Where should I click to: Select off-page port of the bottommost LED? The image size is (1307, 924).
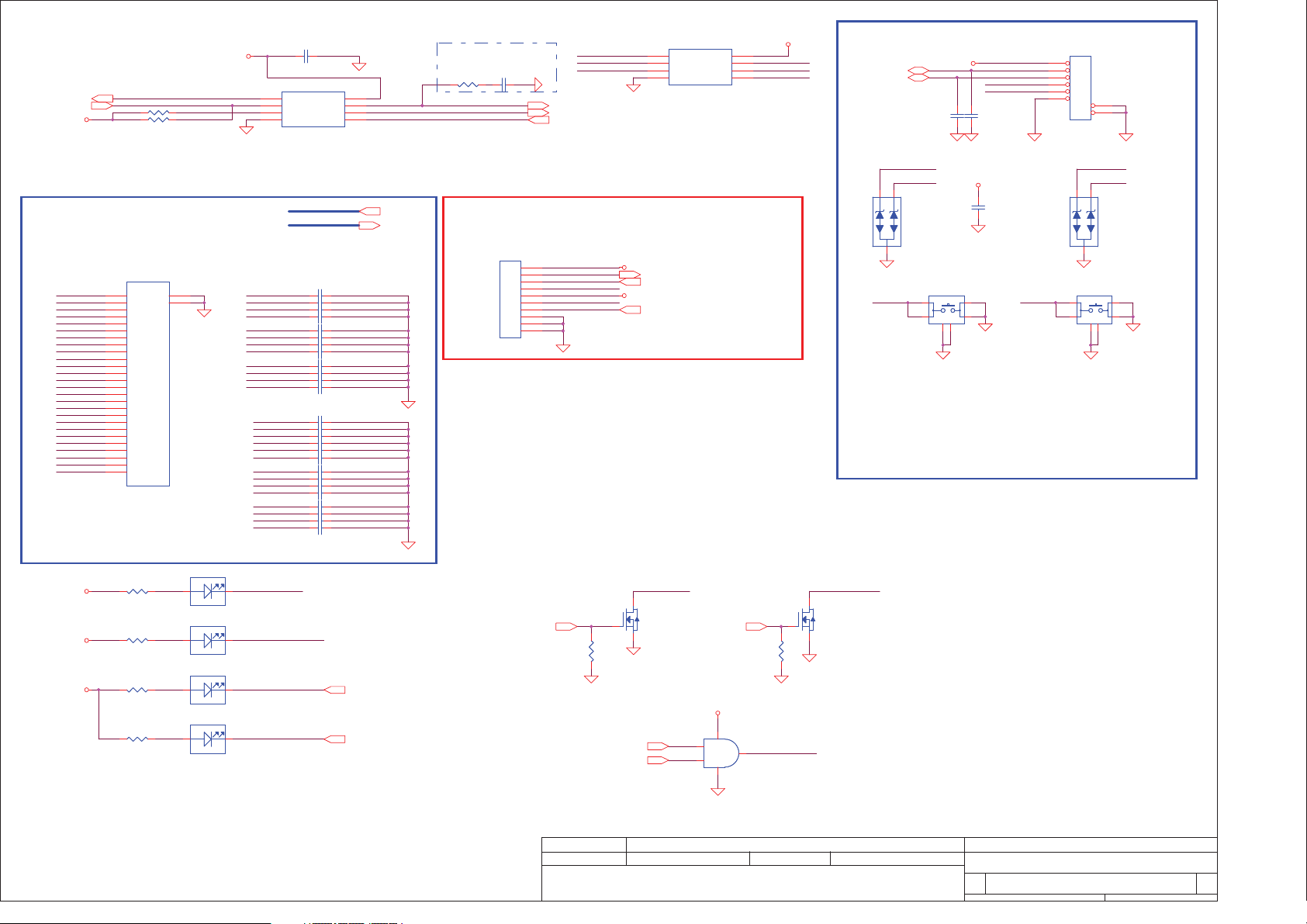point(334,739)
